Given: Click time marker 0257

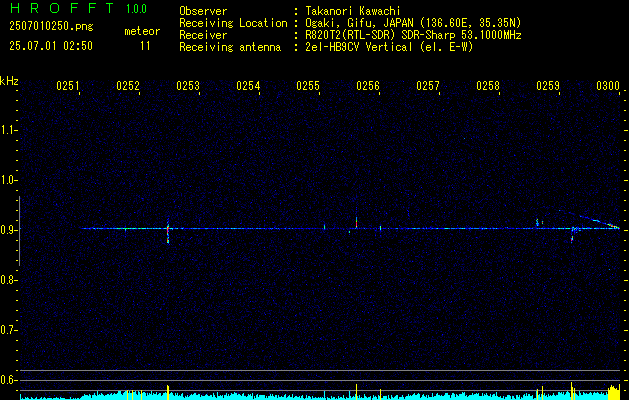Looking at the screenshot, I should click(428, 86).
